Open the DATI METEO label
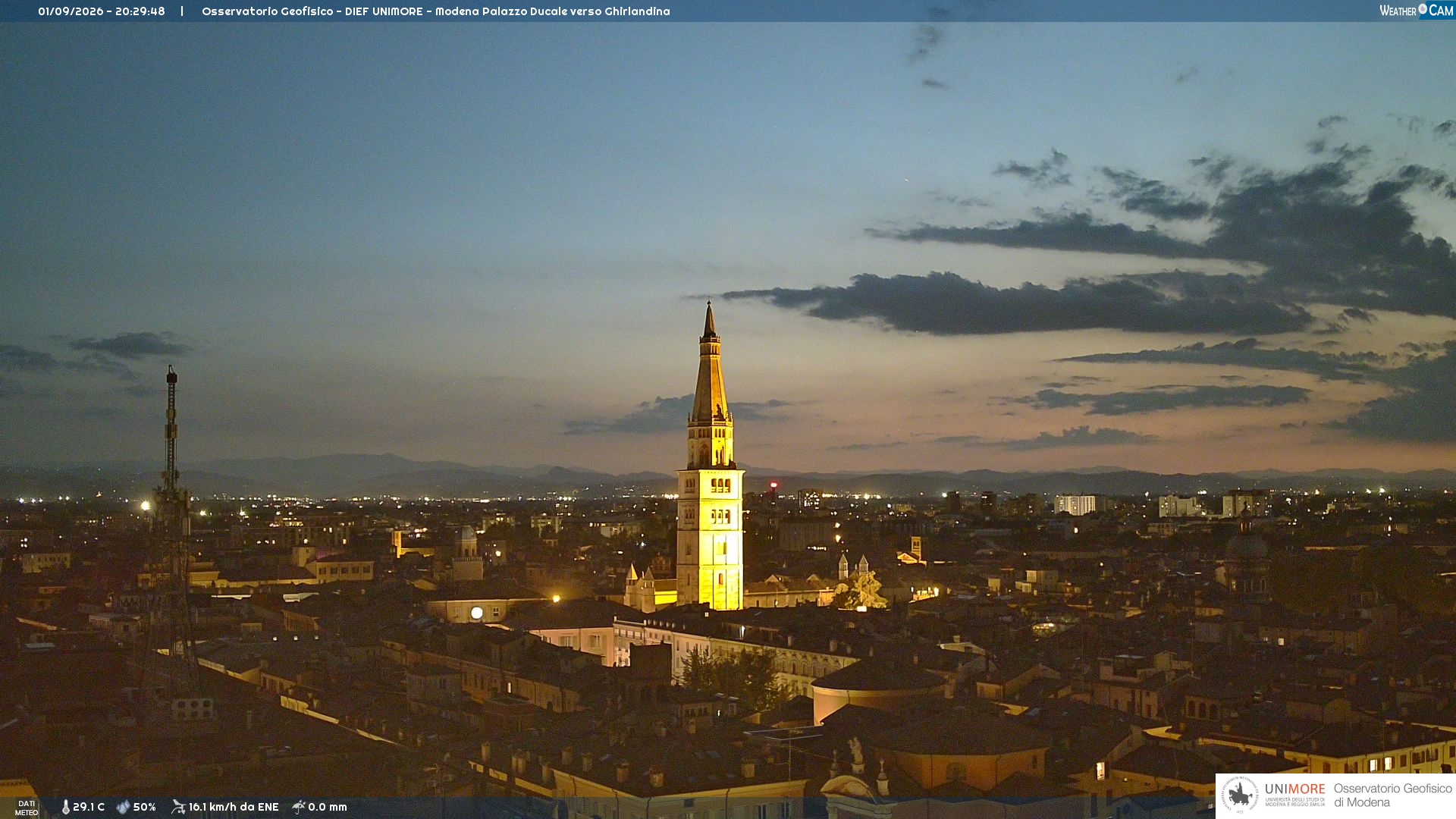The width and height of the screenshot is (1456, 819). 27,808
